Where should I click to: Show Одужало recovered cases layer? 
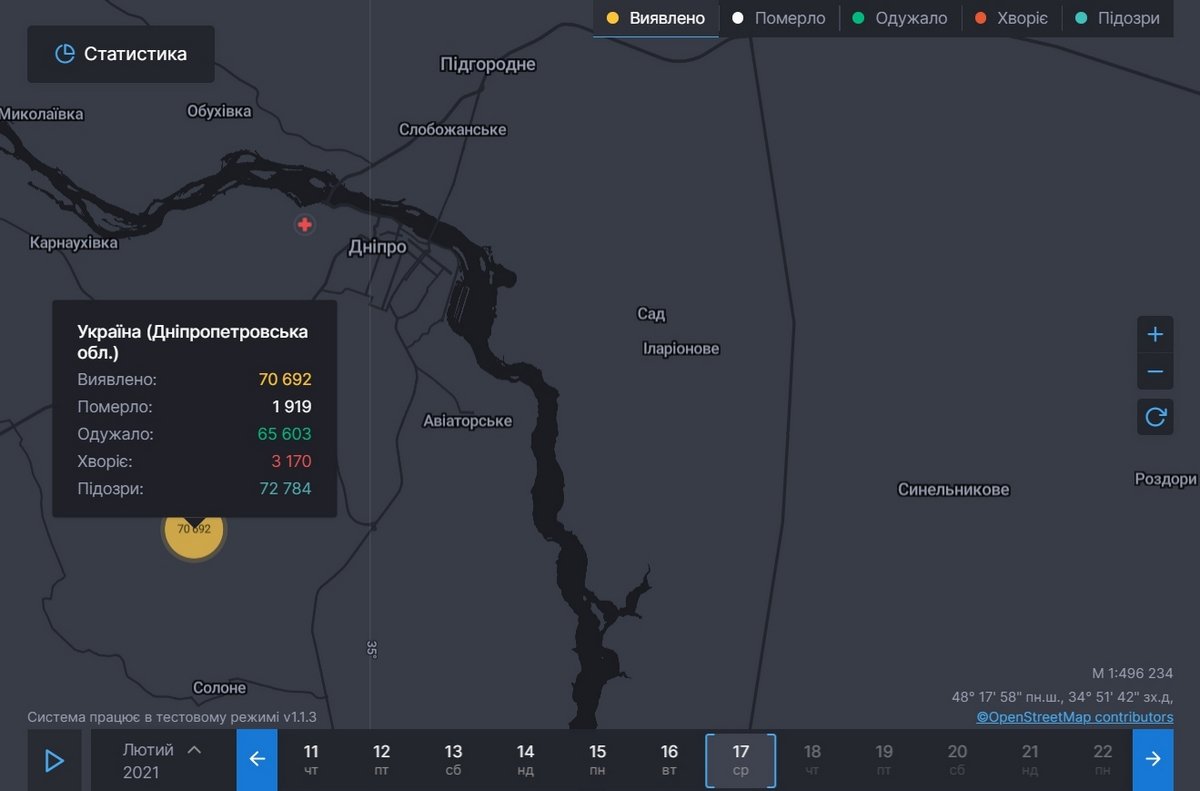point(900,18)
